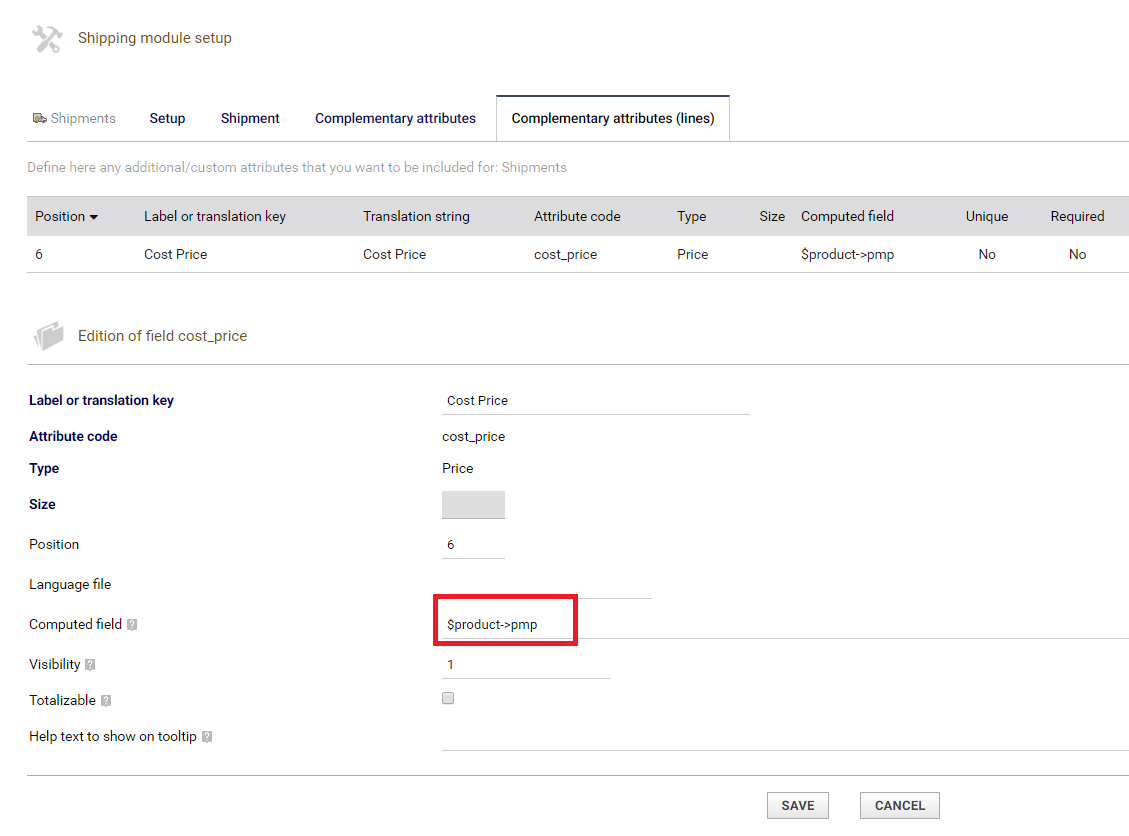Click the CANCEL button
Screen dimensions: 1129x836
pos(899,806)
